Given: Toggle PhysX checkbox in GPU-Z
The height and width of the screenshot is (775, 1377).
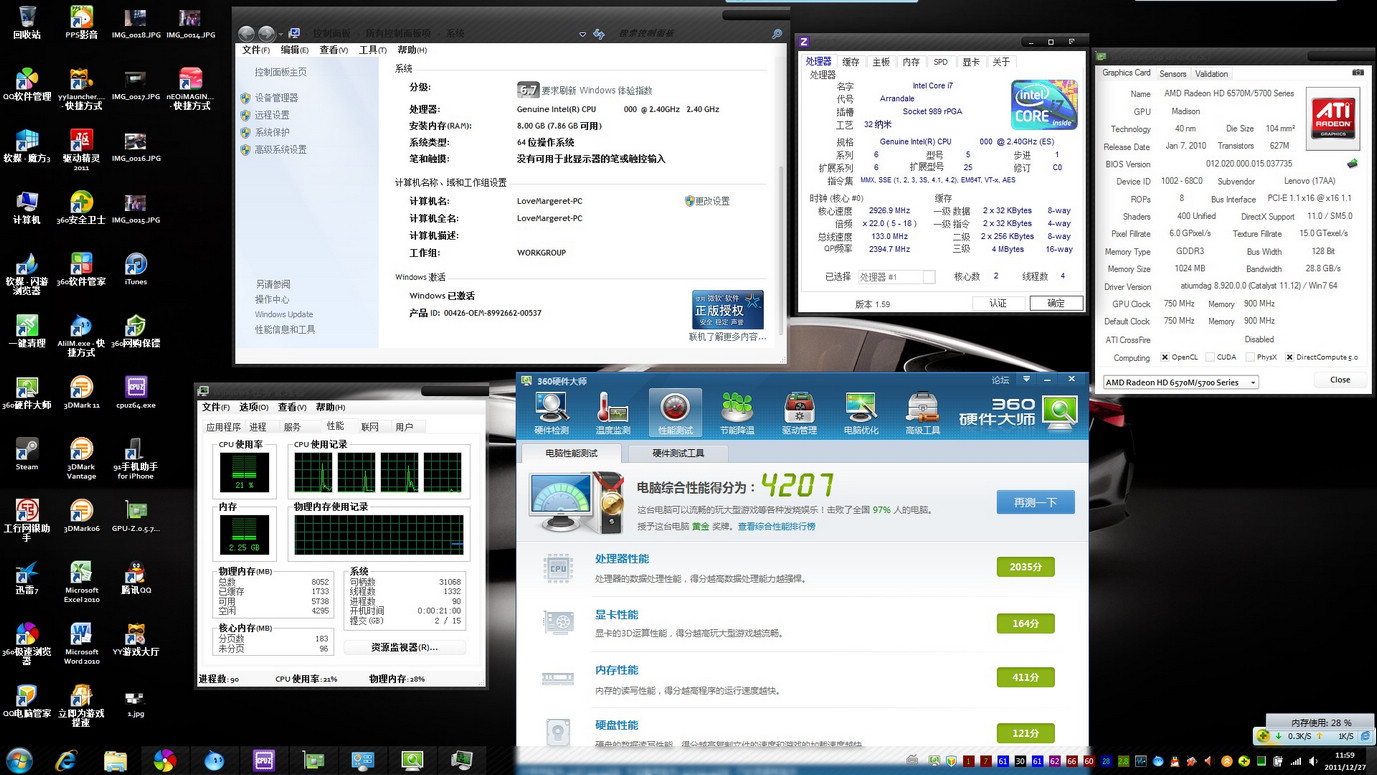Looking at the screenshot, I should [1250, 357].
